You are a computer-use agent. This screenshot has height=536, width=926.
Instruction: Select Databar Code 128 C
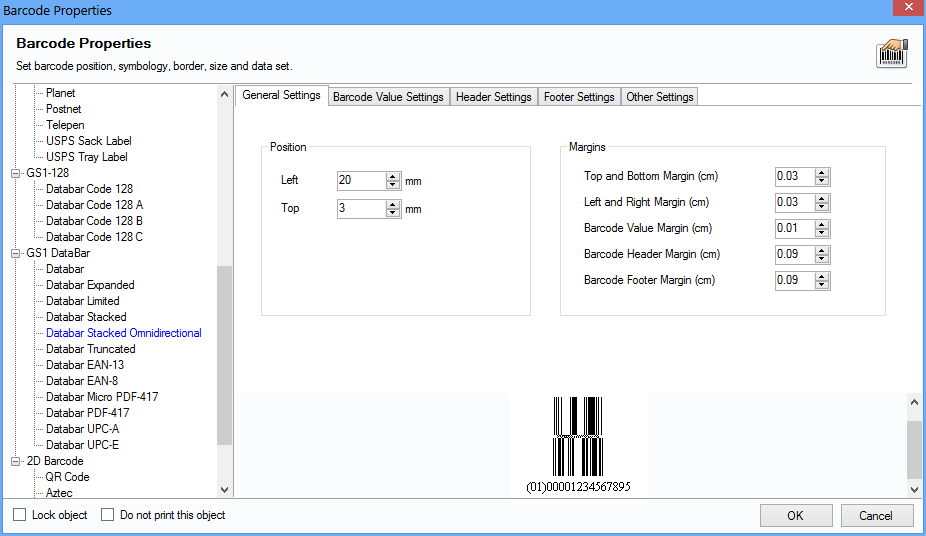(x=94, y=237)
